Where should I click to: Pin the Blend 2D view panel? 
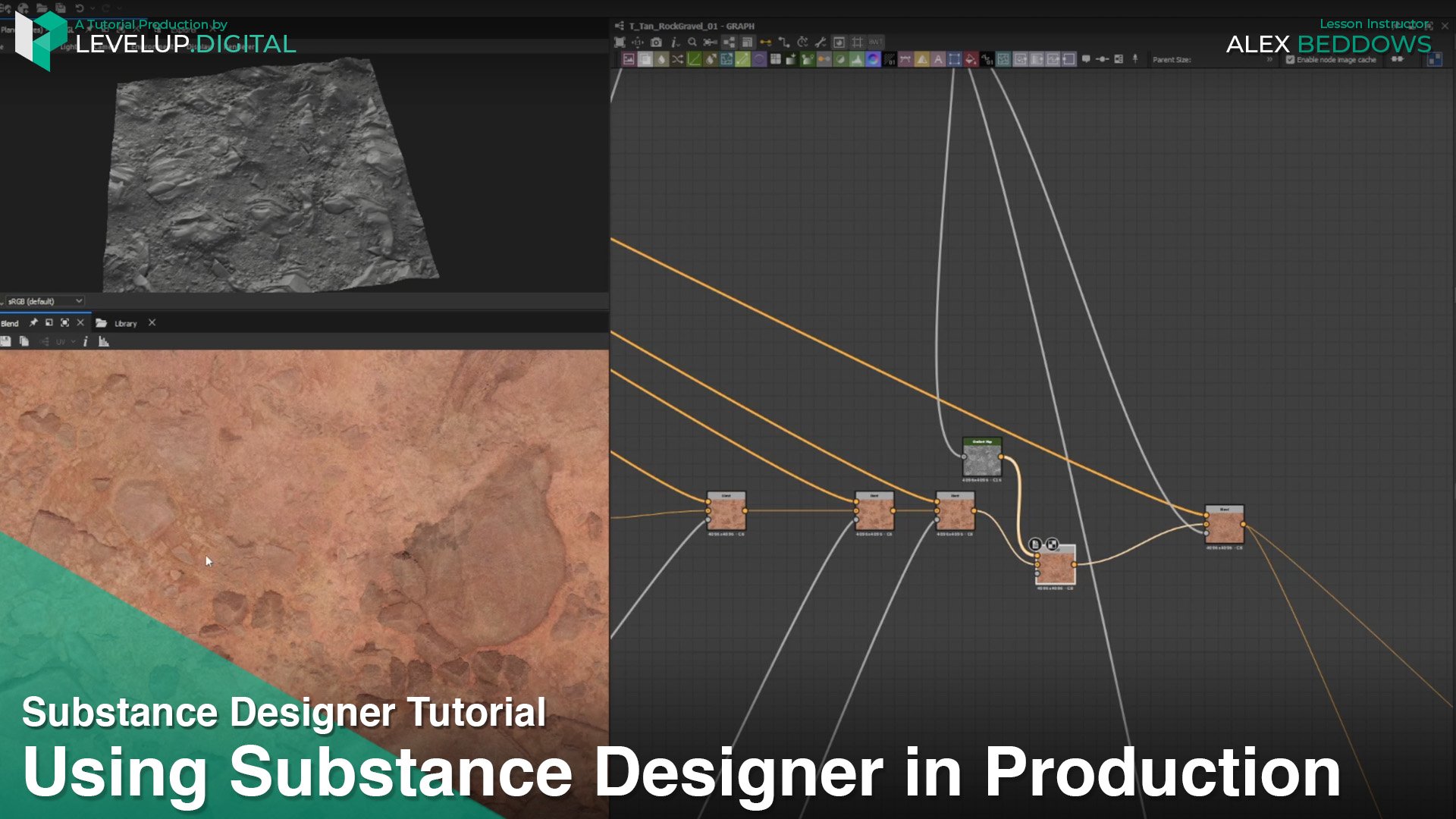[x=33, y=323]
